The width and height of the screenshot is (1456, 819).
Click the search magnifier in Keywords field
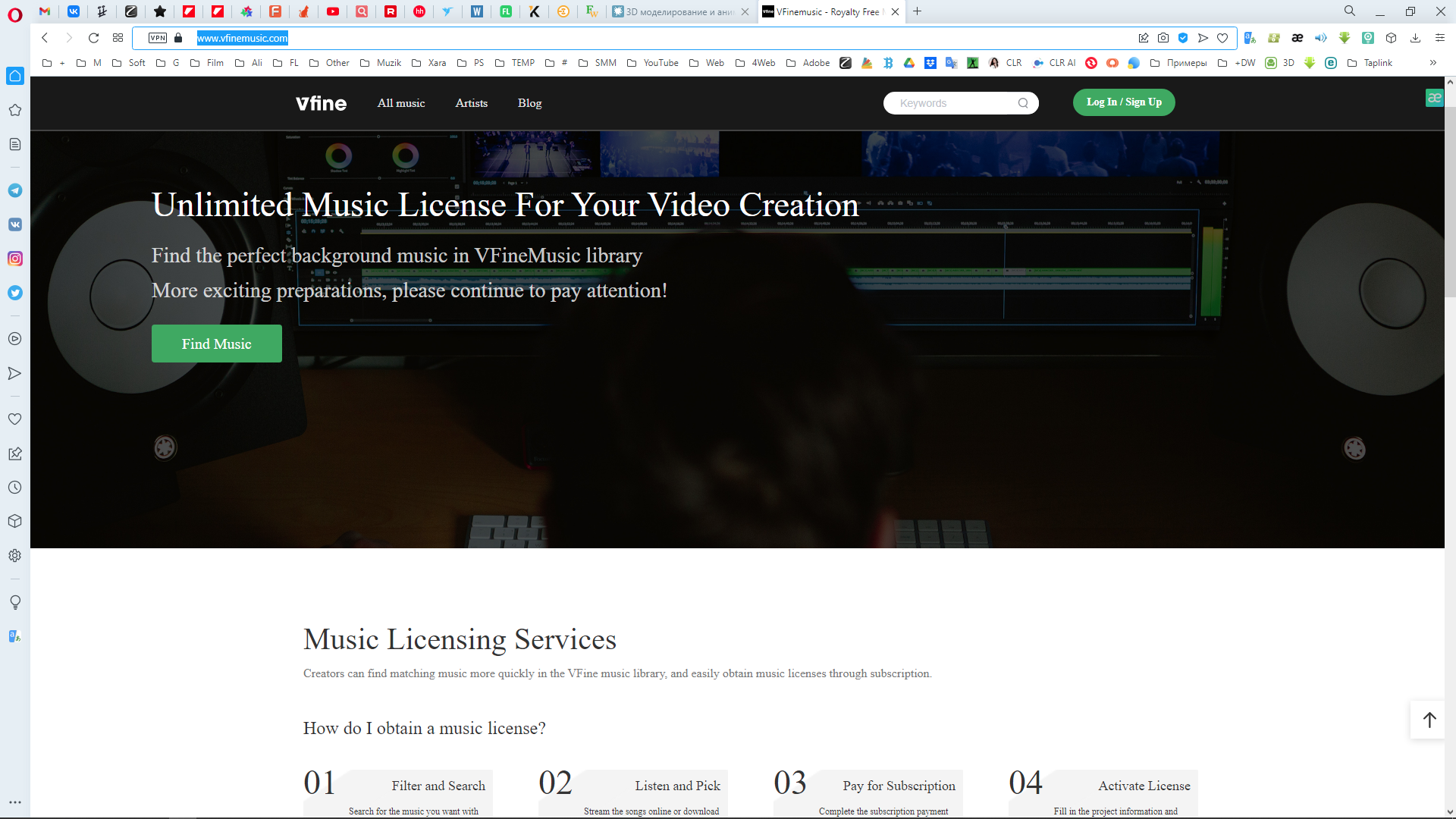(1023, 103)
